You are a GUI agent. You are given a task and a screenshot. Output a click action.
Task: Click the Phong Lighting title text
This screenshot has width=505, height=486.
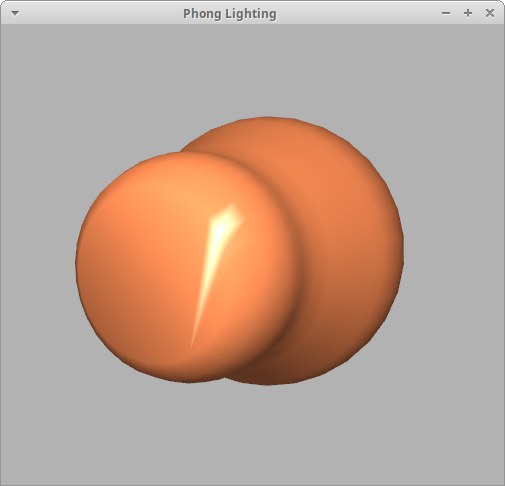click(x=230, y=14)
